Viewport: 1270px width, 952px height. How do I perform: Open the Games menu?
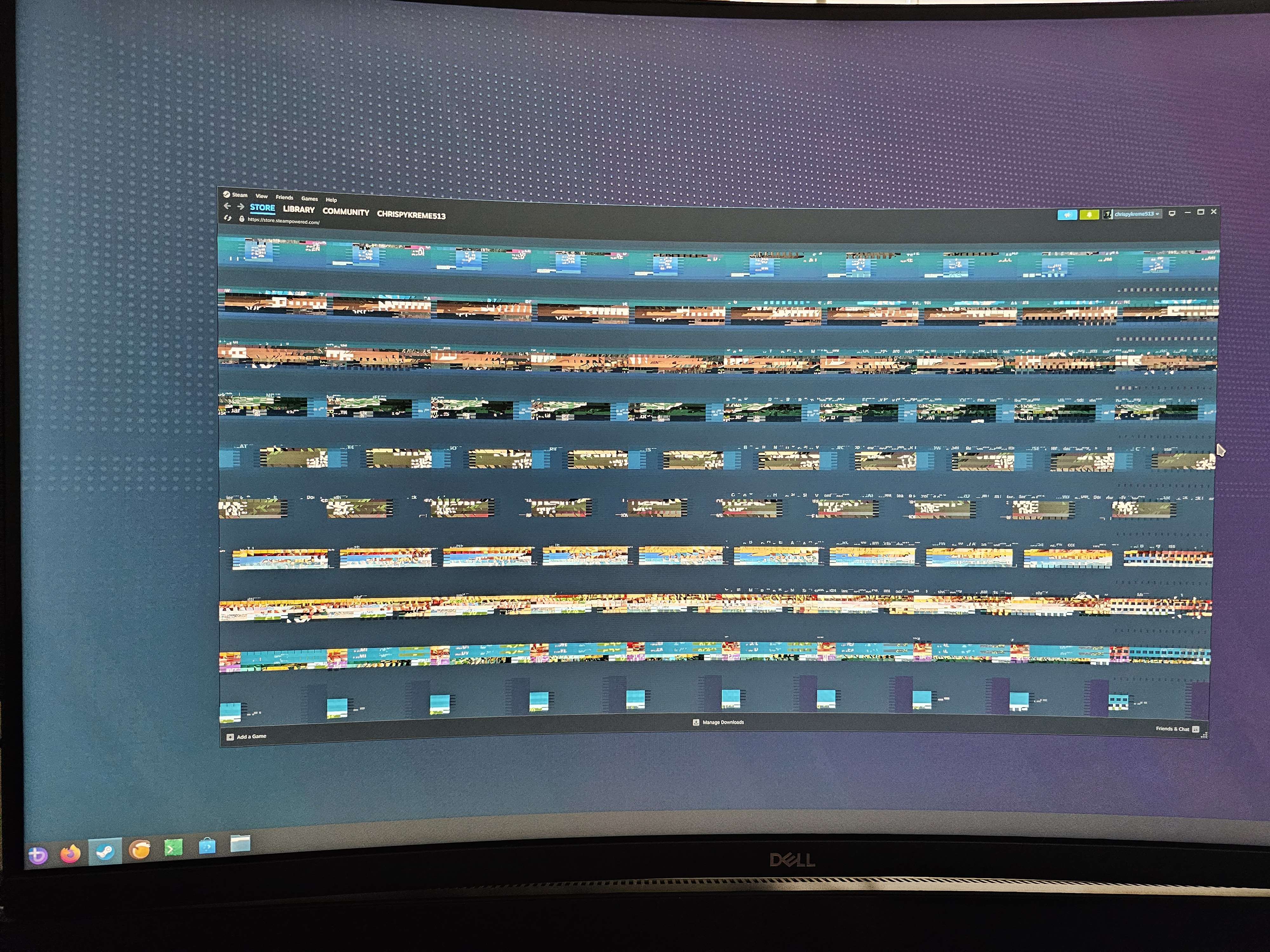[310, 199]
